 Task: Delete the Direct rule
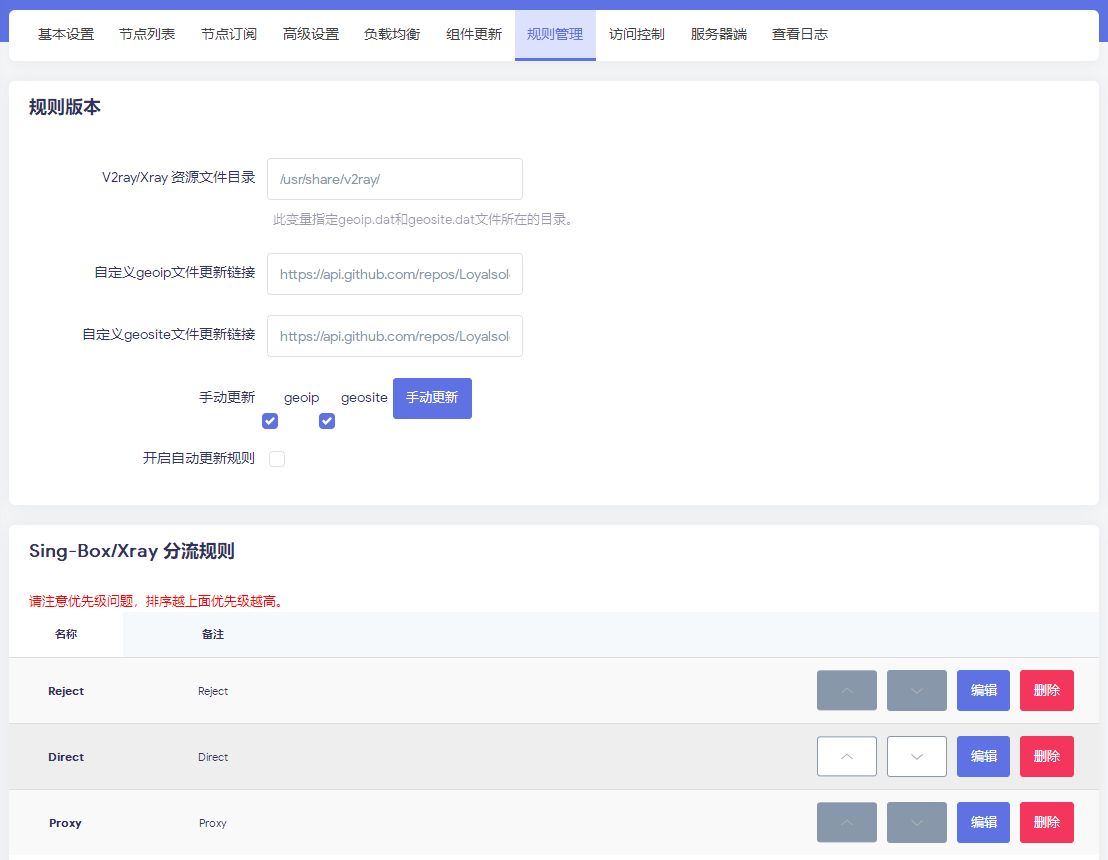pyautogui.click(x=1046, y=757)
